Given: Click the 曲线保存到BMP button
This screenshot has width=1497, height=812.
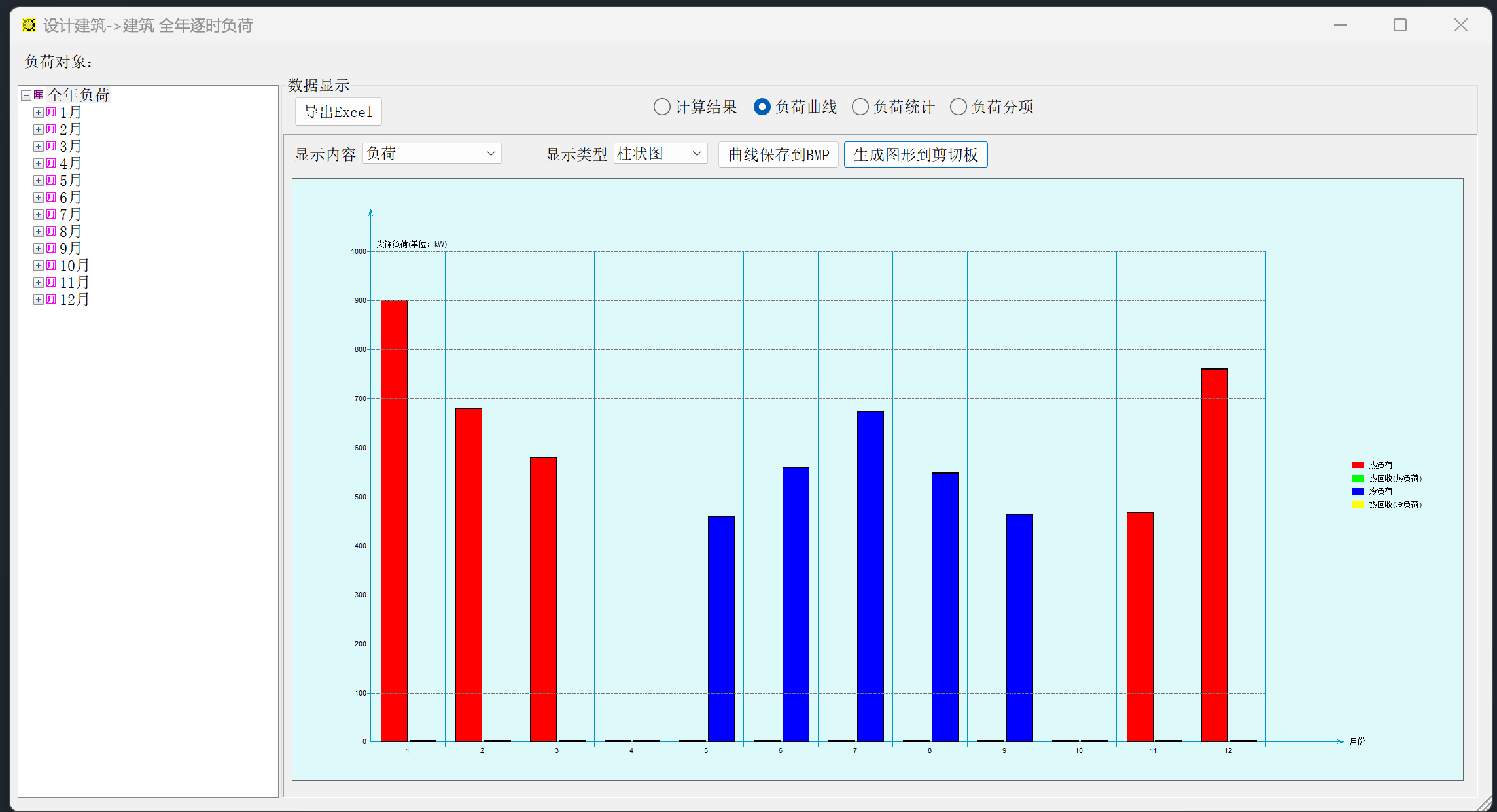Looking at the screenshot, I should pos(779,155).
